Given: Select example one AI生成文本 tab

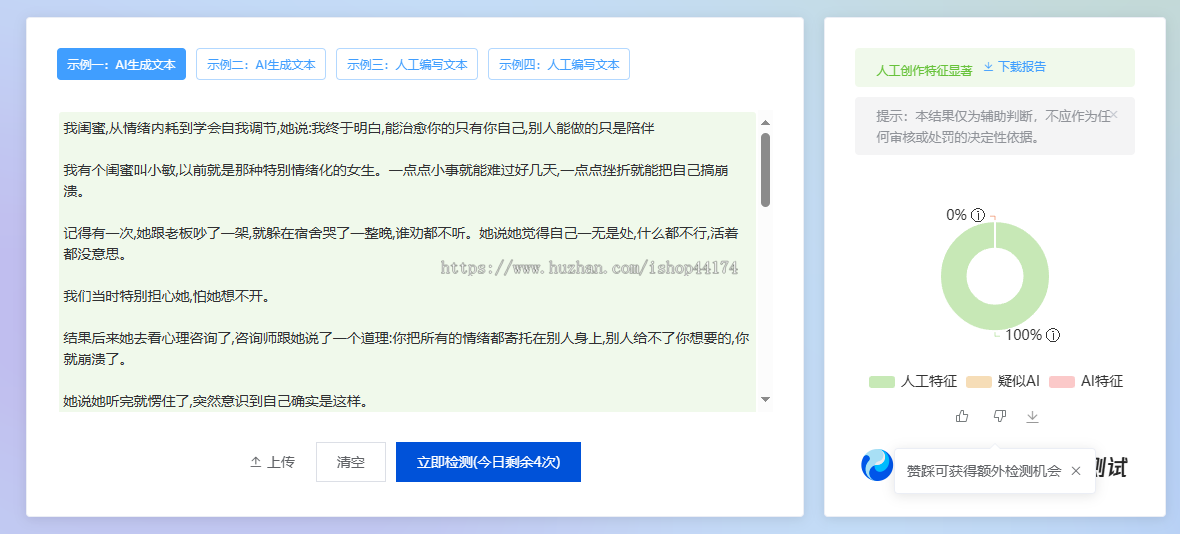Looking at the screenshot, I should [x=121, y=64].
